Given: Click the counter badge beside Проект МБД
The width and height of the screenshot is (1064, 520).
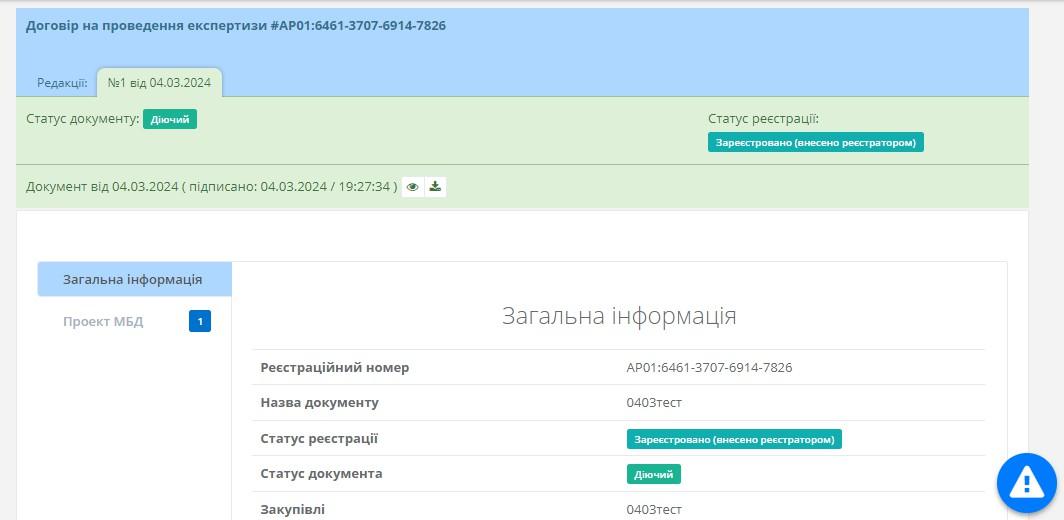Looking at the screenshot, I should [x=200, y=321].
